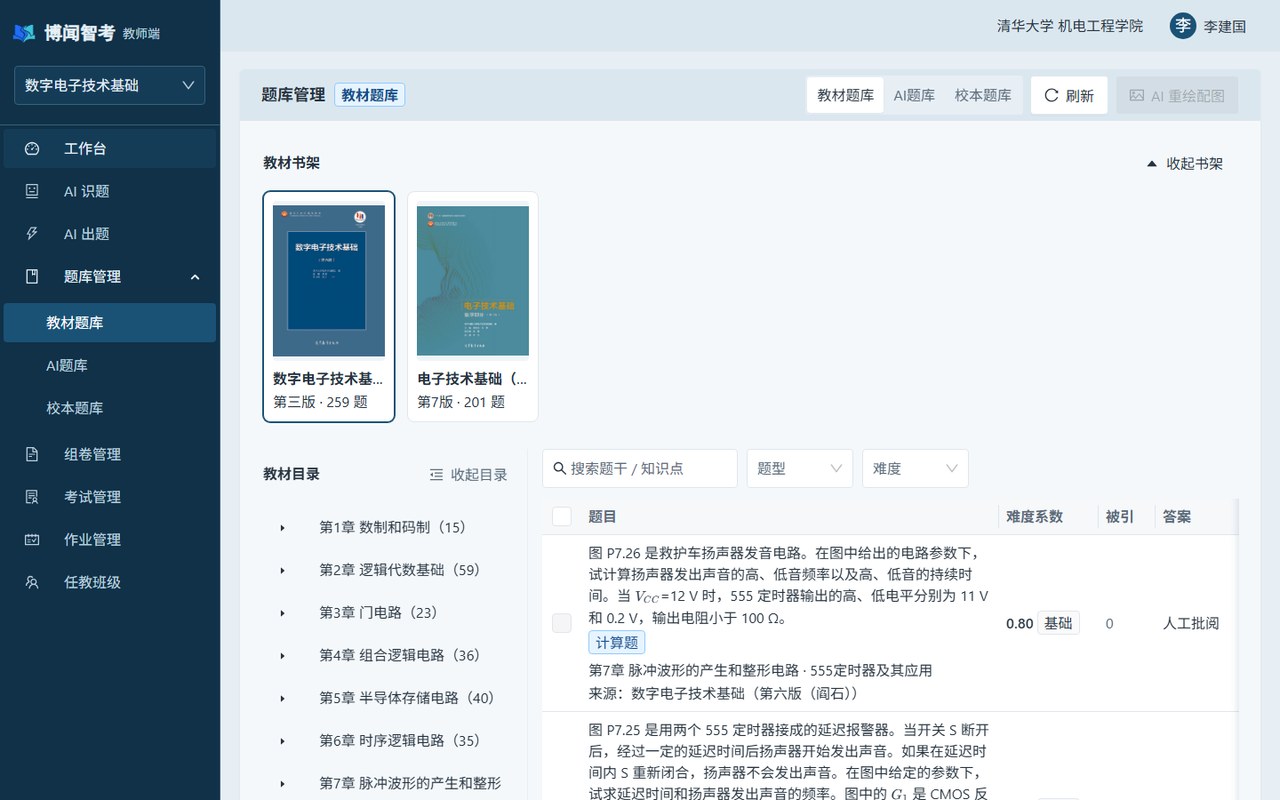Click the 组卷管理 document icon
1280x800 pixels.
coord(32,454)
